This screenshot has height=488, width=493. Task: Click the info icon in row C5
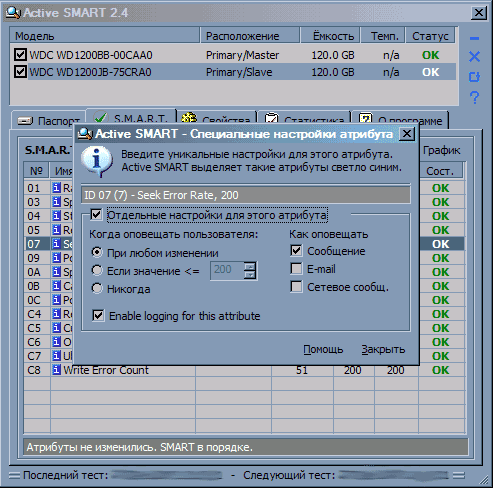(56, 328)
